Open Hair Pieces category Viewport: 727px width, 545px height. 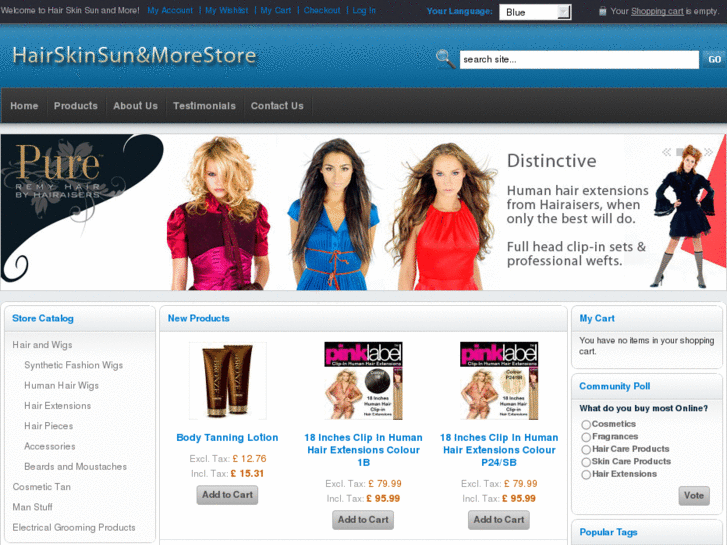49,426
